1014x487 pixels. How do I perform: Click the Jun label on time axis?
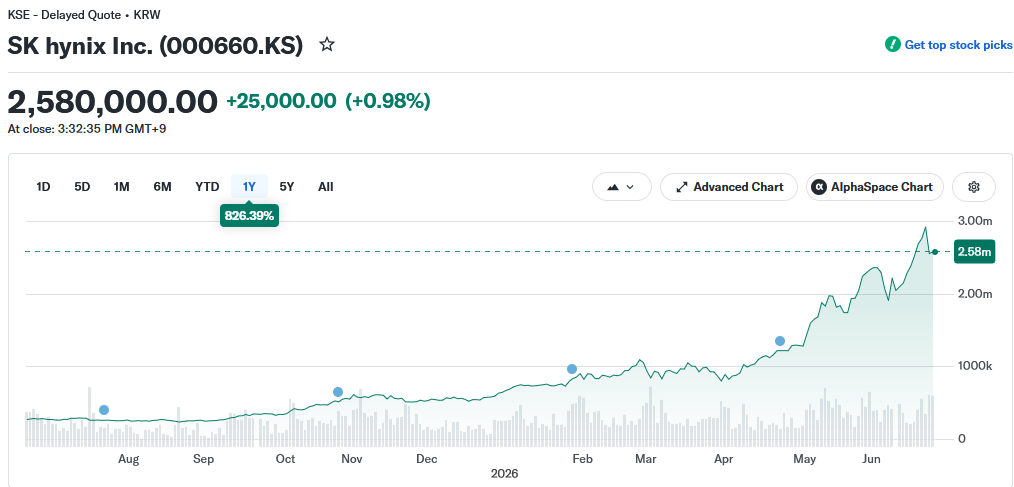[x=872, y=459]
